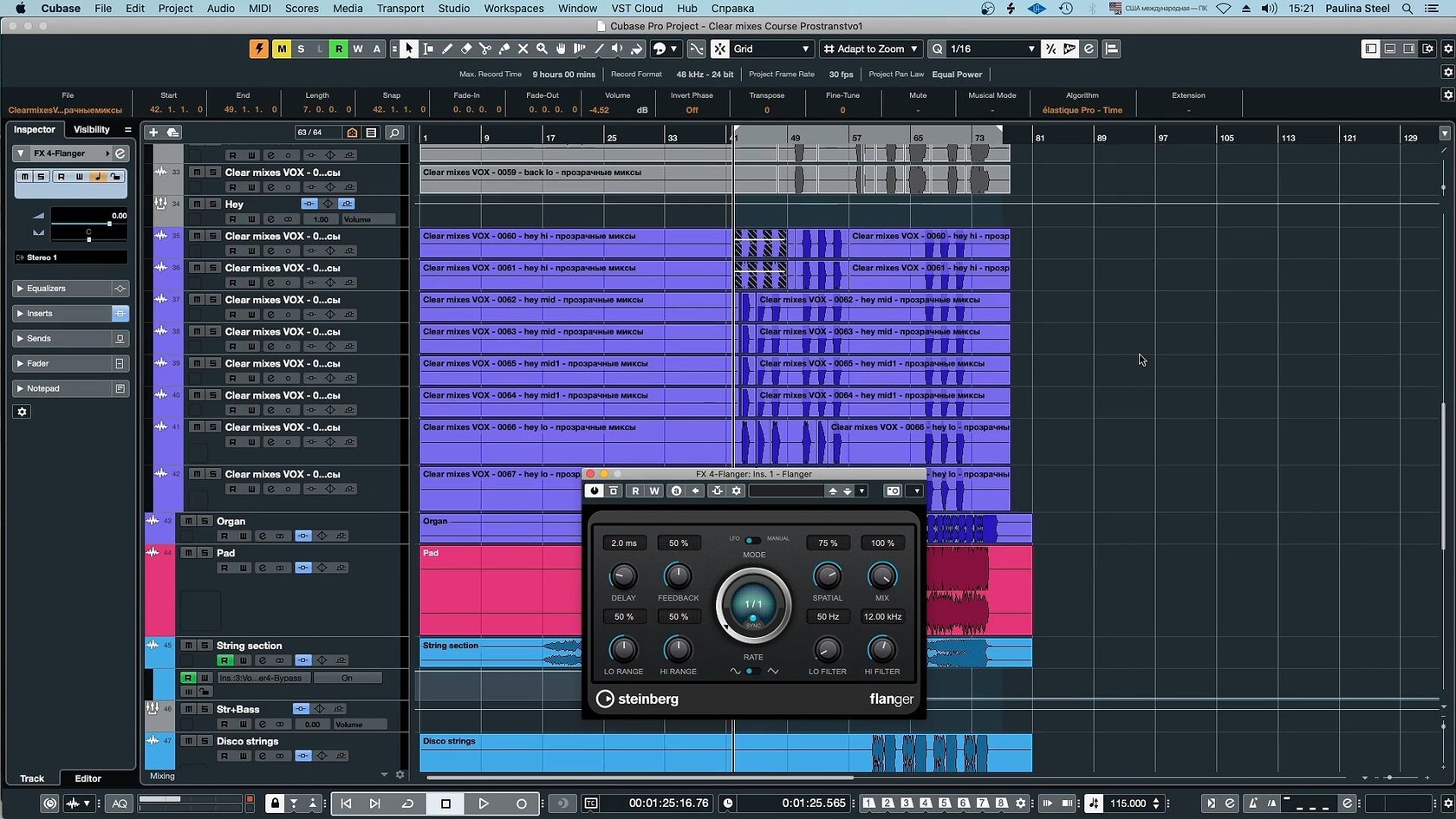Start playback with Play button
Screen dimensions: 1456x819
coord(484,803)
